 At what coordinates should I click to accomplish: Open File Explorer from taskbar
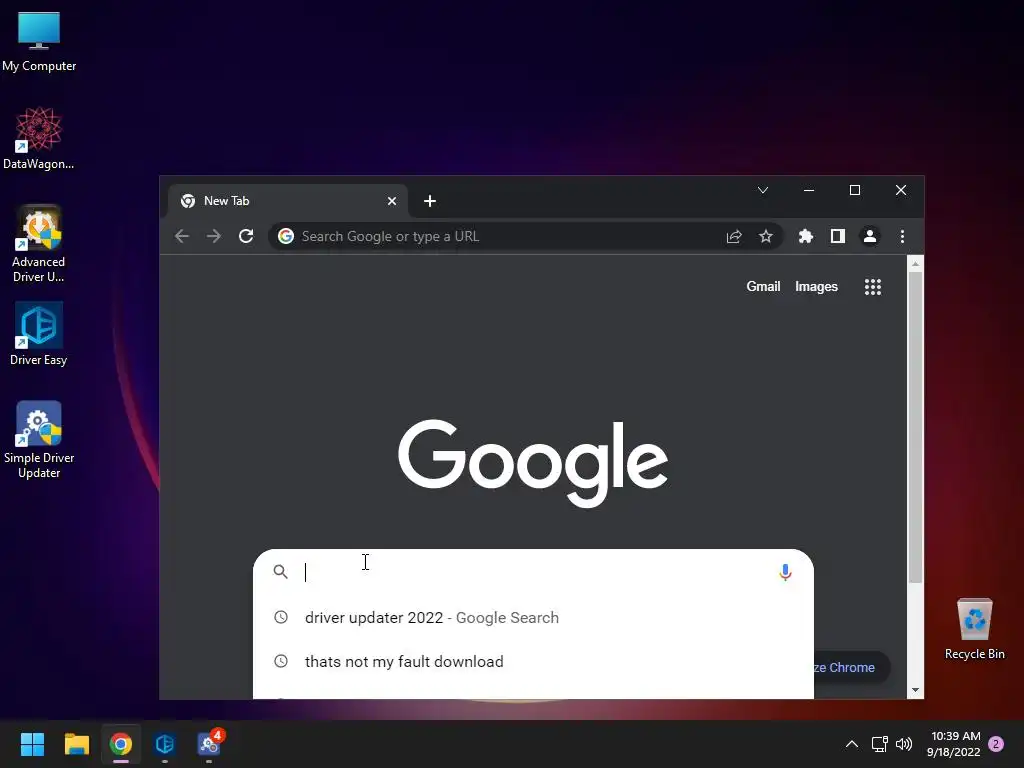(77, 744)
